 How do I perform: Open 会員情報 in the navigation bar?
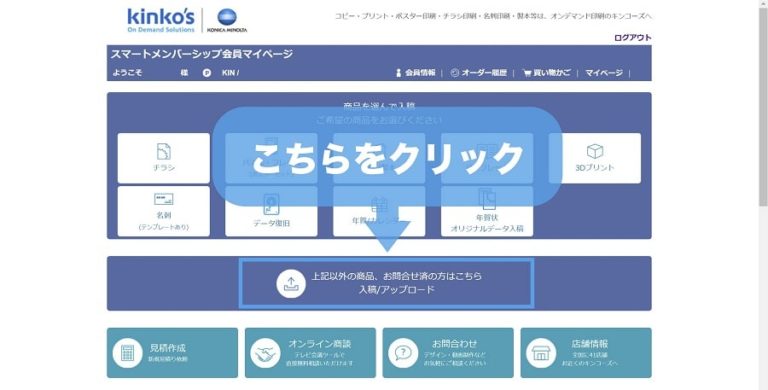click(x=415, y=73)
